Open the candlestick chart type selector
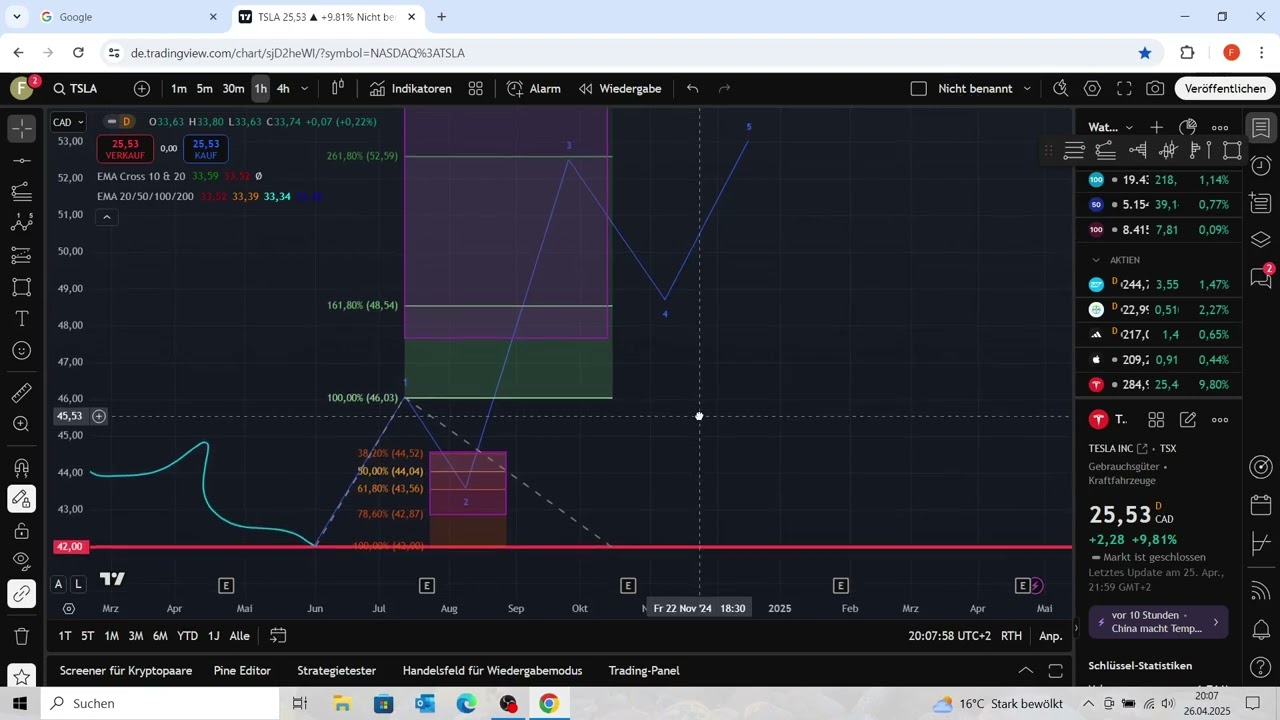This screenshot has width=1280, height=720. [338, 89]
